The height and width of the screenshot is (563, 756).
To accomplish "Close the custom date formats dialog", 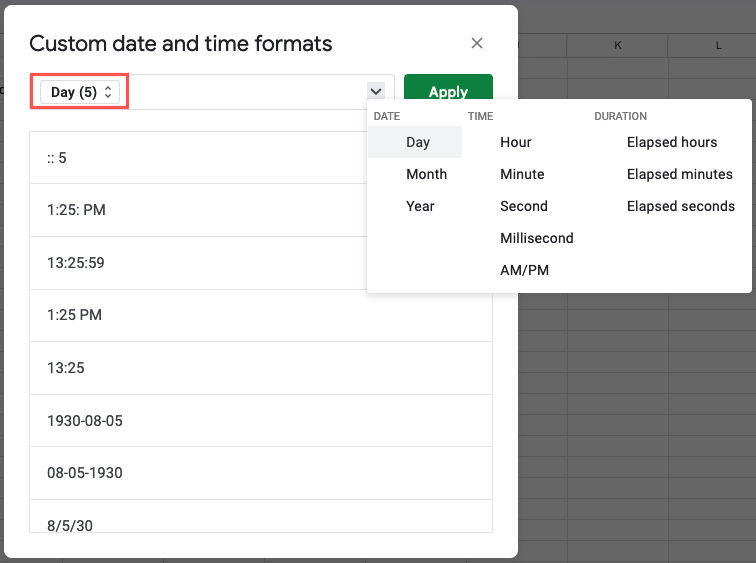I will click(477, 43).
